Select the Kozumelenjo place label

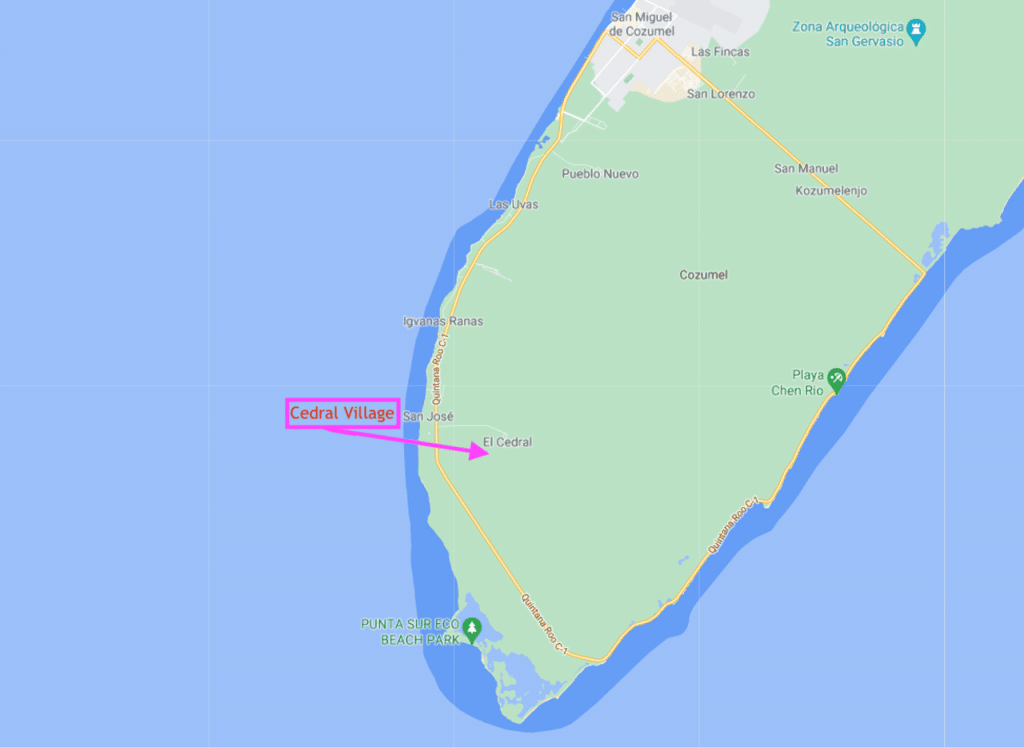[x=831, y=191]
